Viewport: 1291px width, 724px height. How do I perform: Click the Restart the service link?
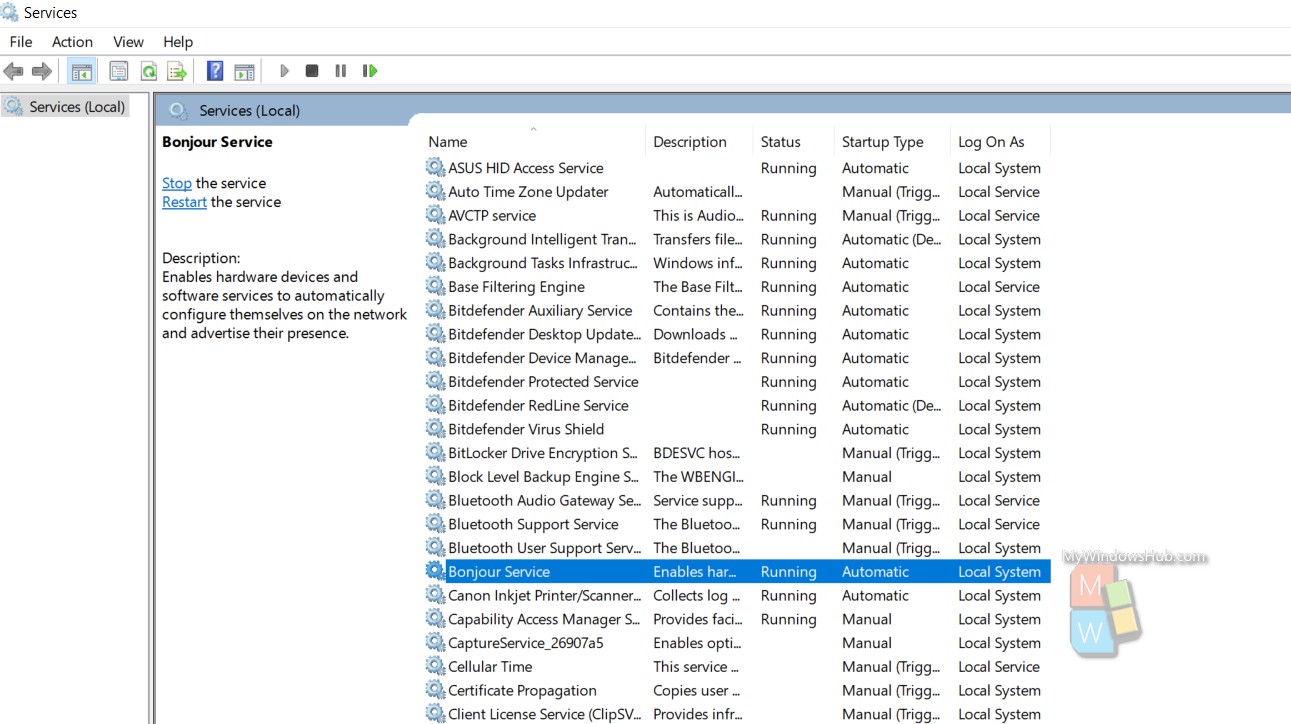click(184, 202)
